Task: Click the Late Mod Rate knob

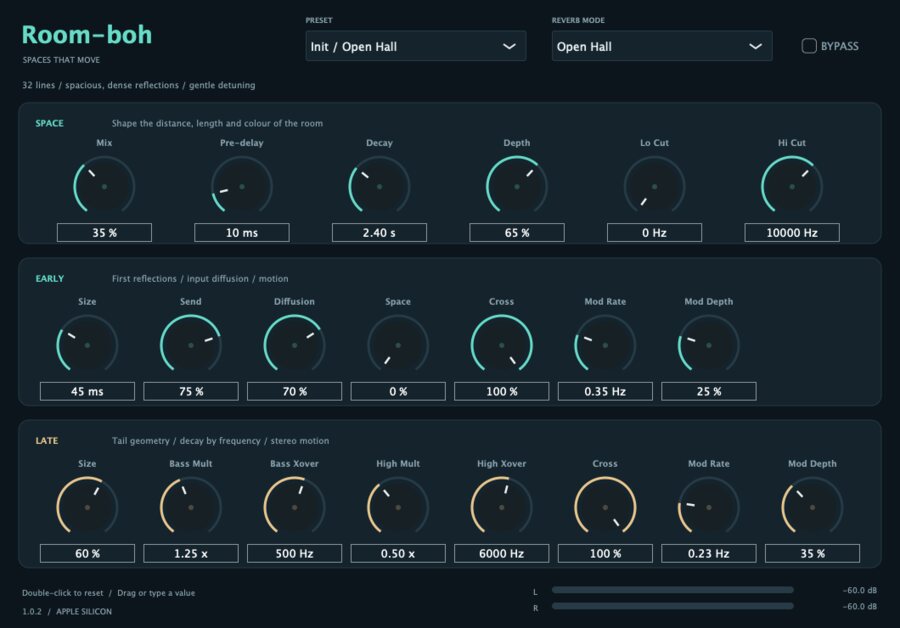Action: [x=709, y=507]
